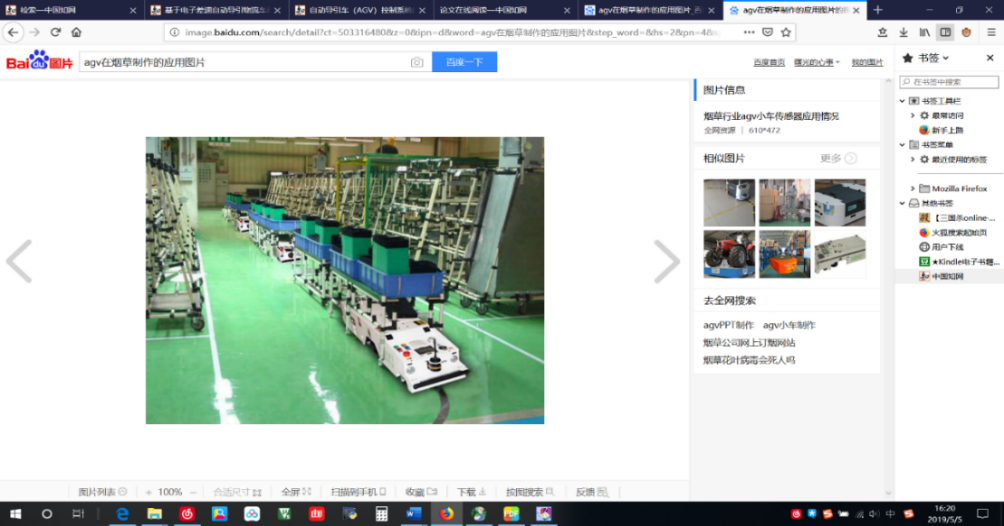
Task: Click the bookmarks search field
Action: (949, 81)
